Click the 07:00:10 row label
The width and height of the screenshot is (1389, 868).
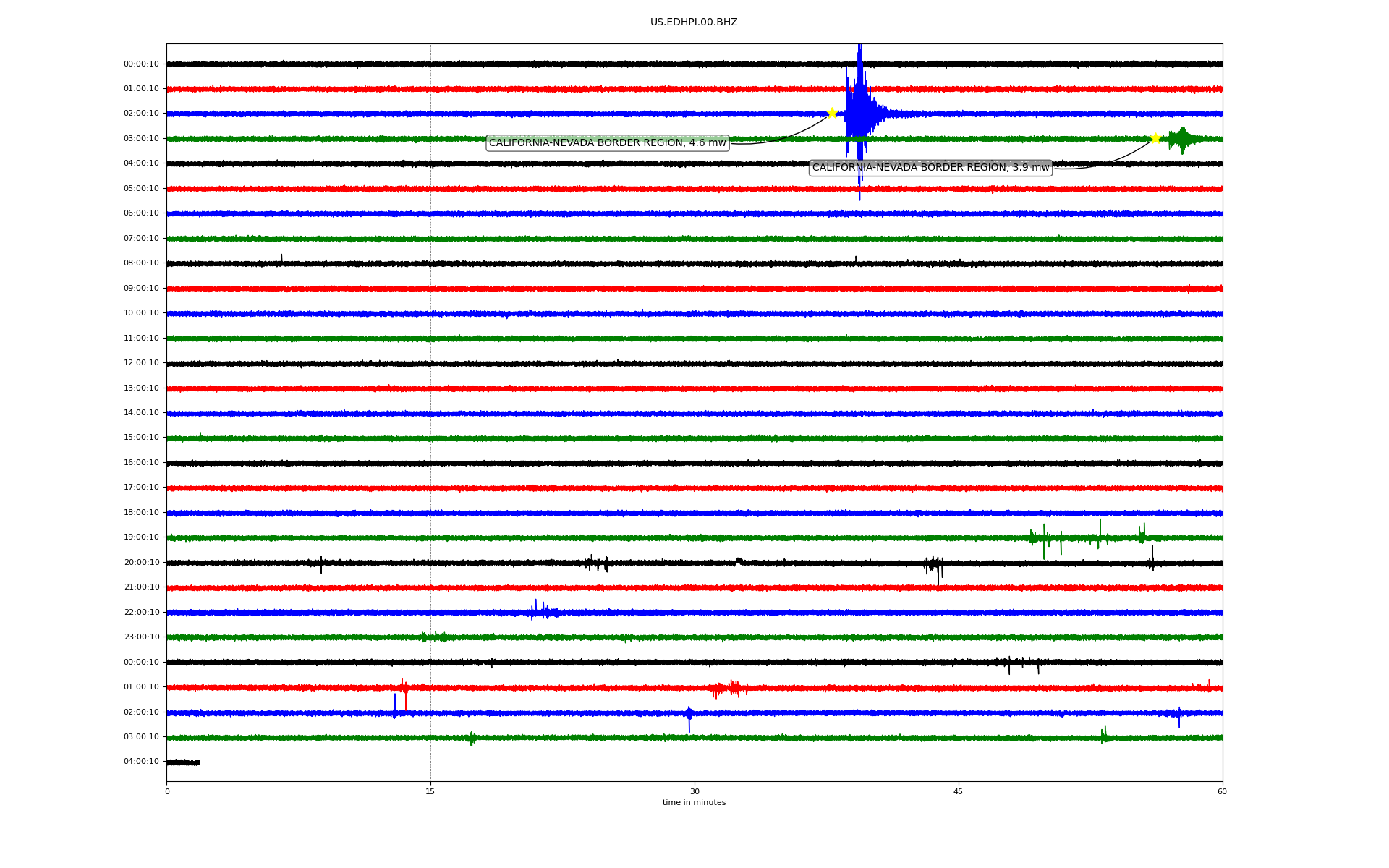point(141,239)
